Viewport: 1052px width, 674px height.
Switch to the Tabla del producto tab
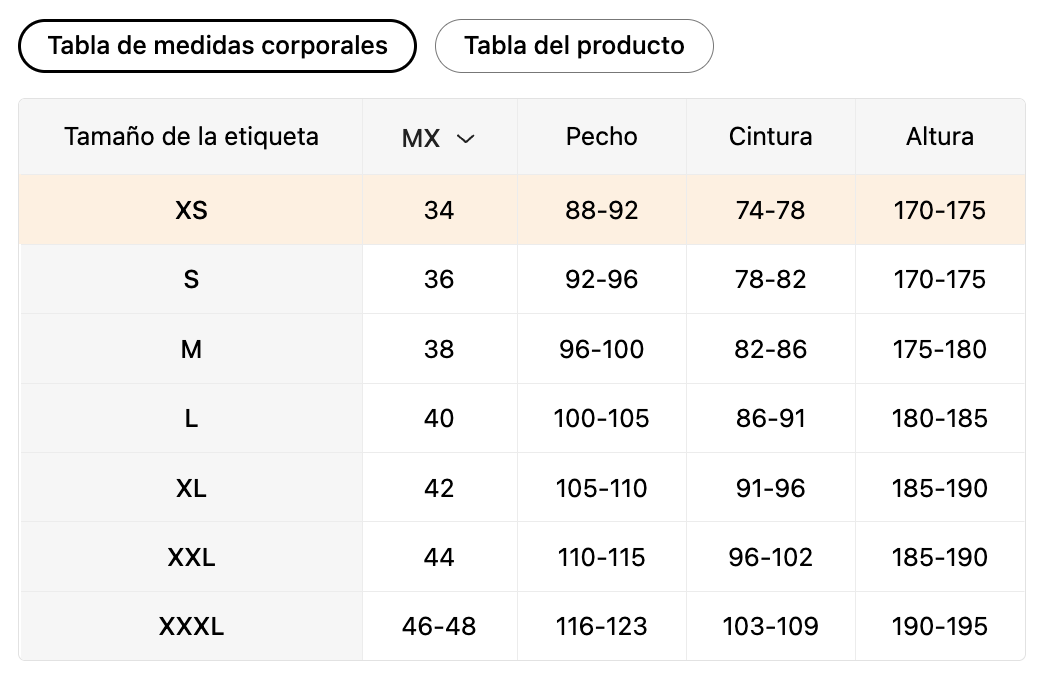(574, 46)
